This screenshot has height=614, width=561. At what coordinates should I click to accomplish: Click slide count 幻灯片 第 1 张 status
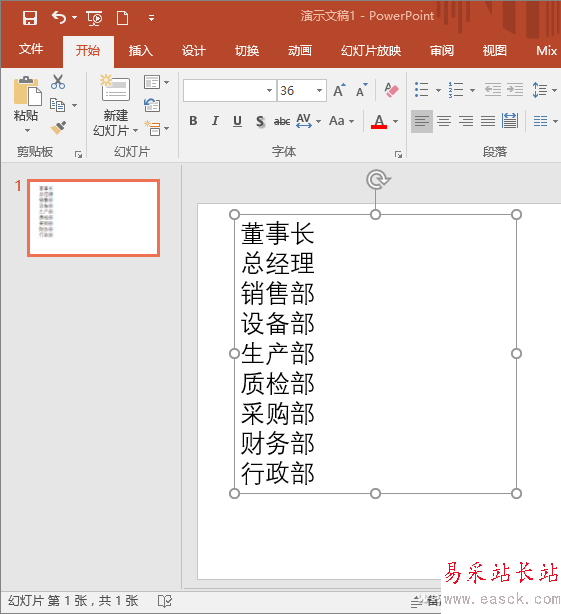point(73,601)
